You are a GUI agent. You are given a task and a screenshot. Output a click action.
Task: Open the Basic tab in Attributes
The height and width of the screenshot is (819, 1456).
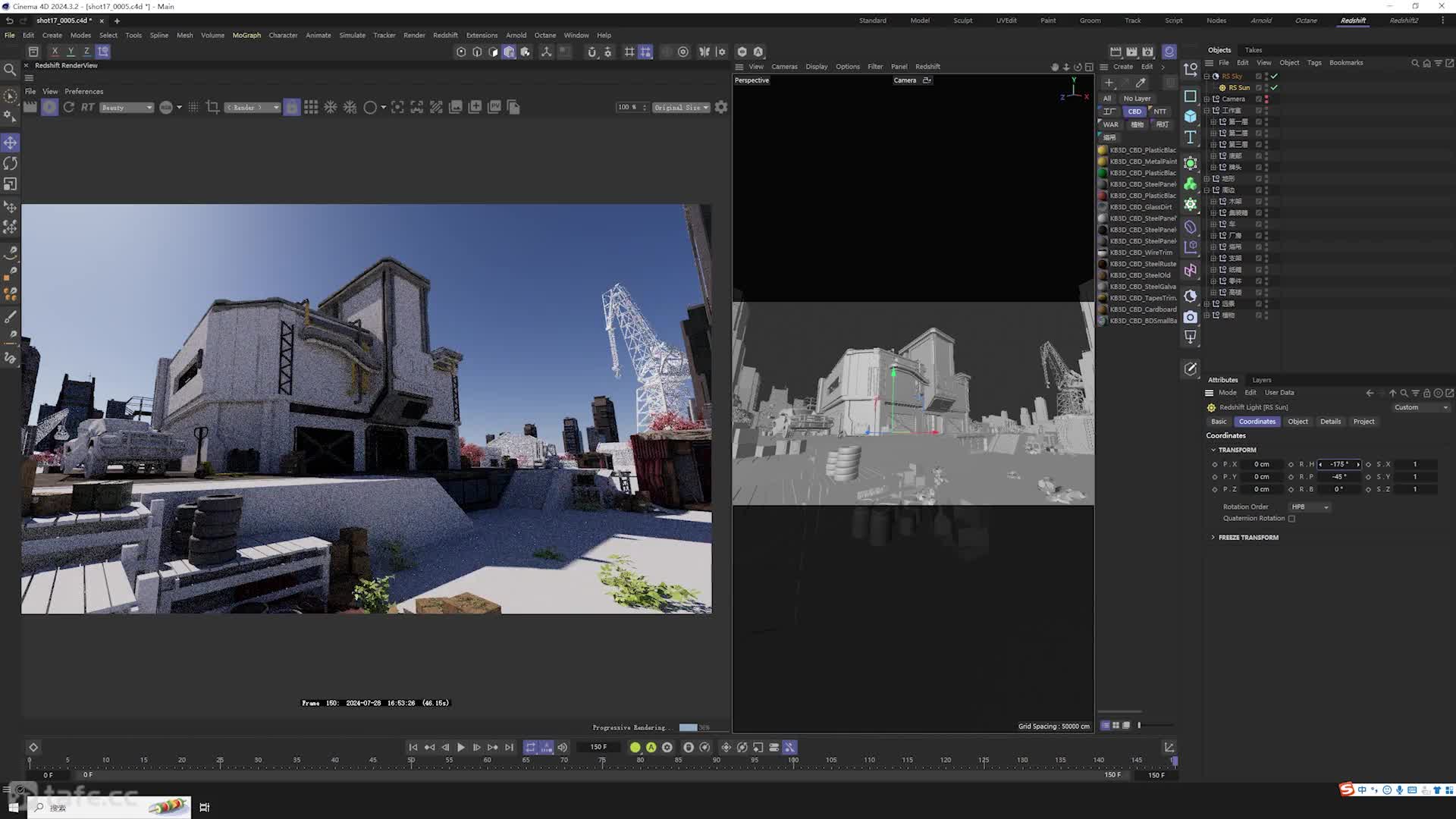coord(1219,422)
